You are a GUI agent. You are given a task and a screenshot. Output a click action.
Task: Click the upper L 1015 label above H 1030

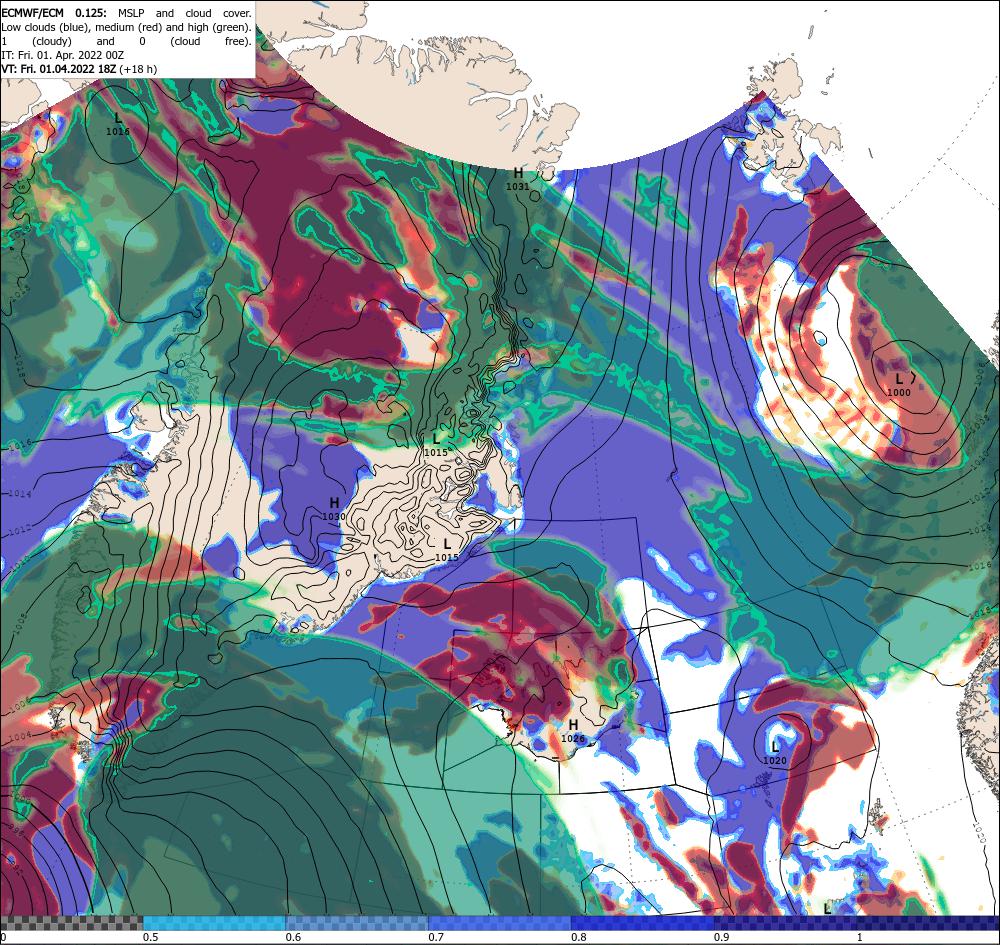[436, 445]
